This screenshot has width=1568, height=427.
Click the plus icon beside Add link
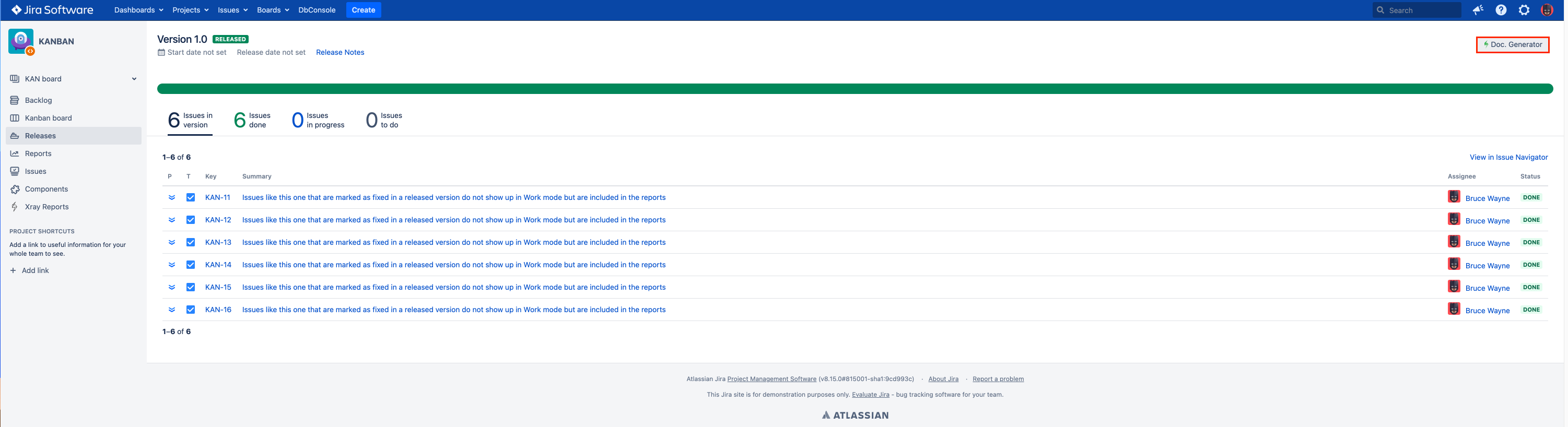[13, 271]
